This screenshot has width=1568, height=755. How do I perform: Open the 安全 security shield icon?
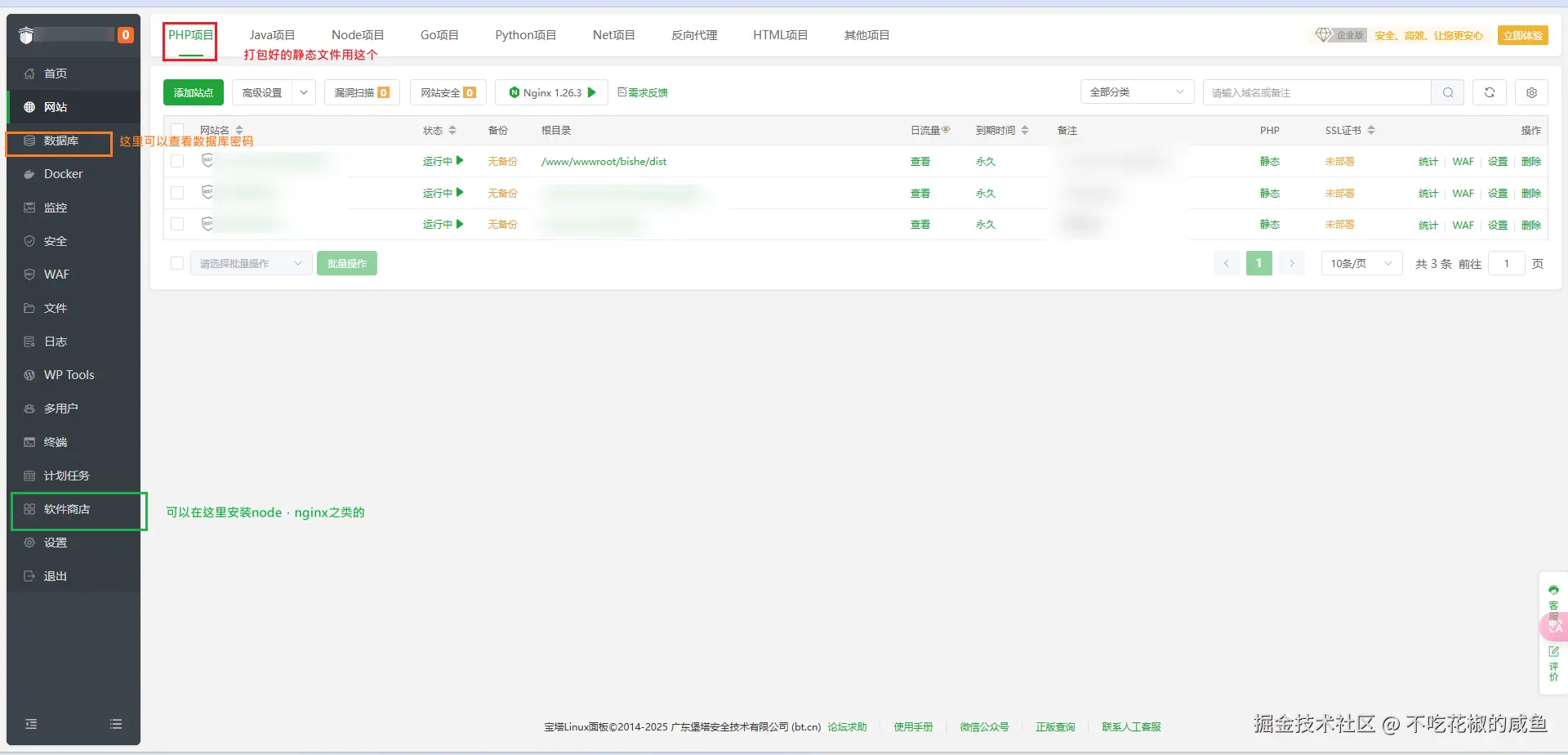point(29,241)
